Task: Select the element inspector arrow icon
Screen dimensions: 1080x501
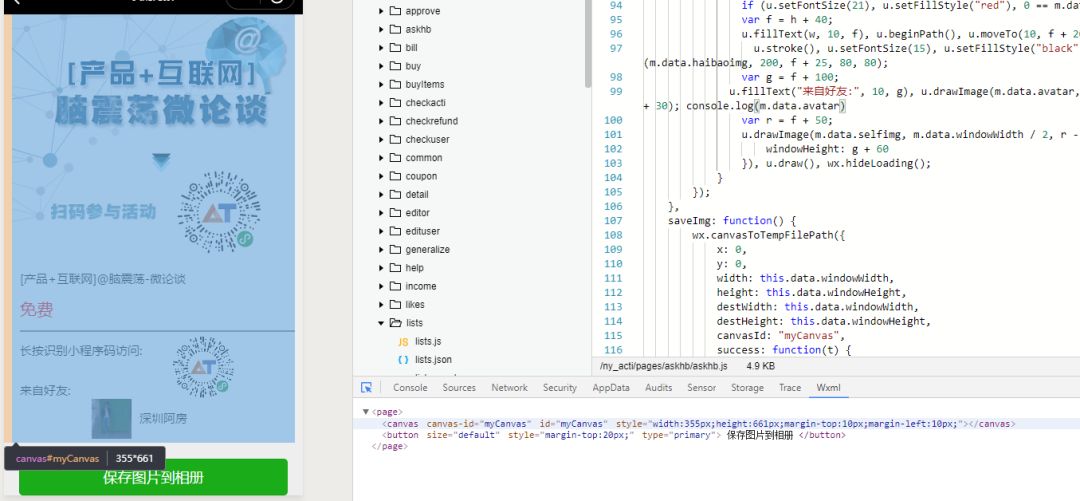Action: [366, 388]
